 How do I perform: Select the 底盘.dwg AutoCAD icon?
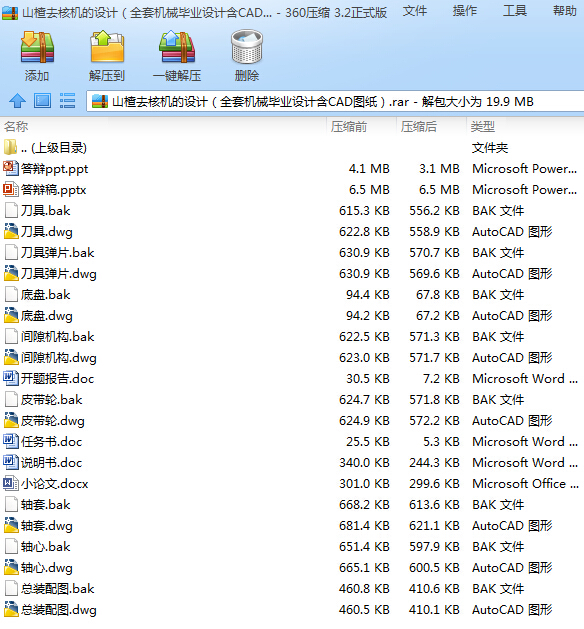11,316
